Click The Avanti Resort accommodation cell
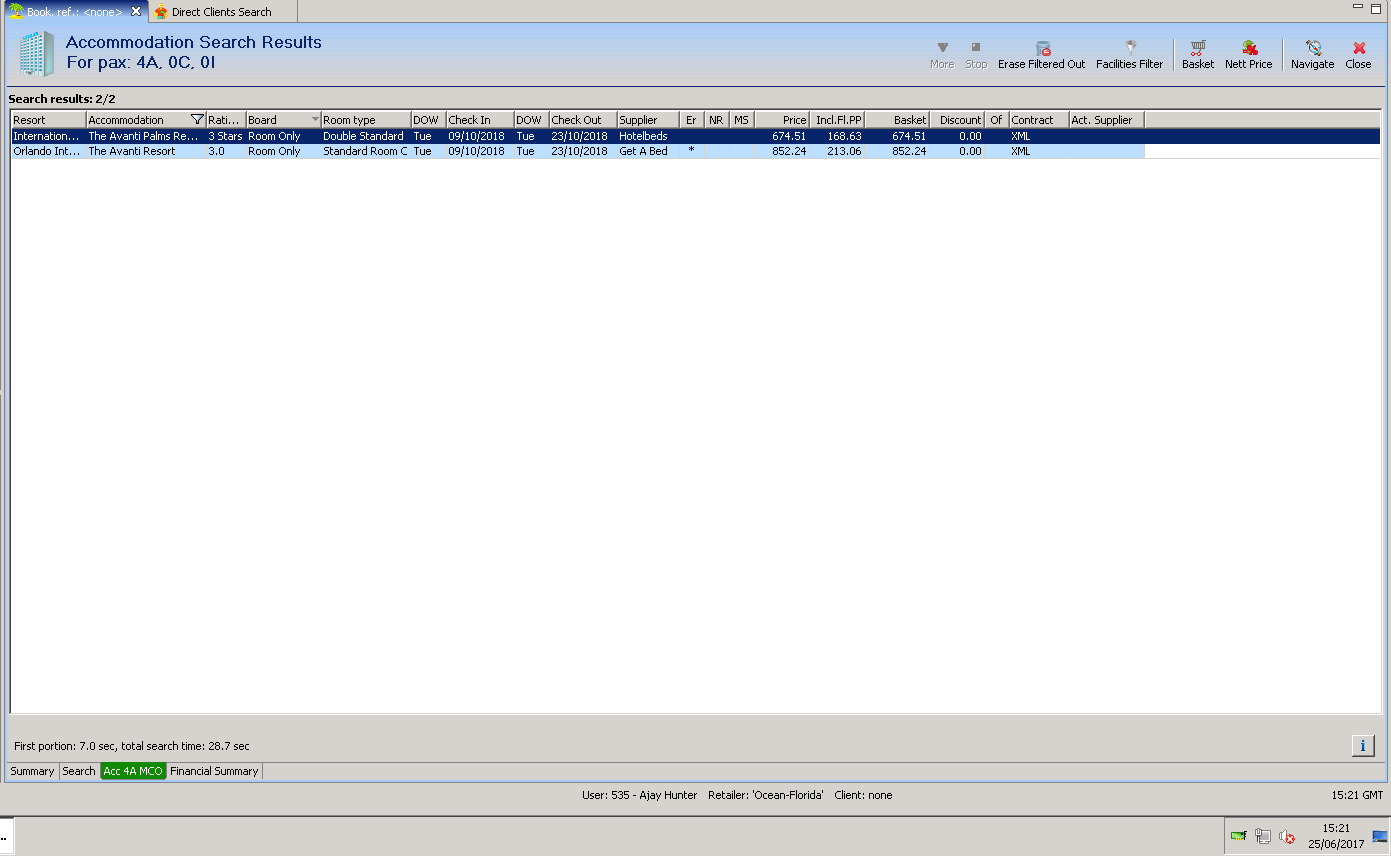The height and width of the screenshot is (856, 1391). tap(146, 152)
